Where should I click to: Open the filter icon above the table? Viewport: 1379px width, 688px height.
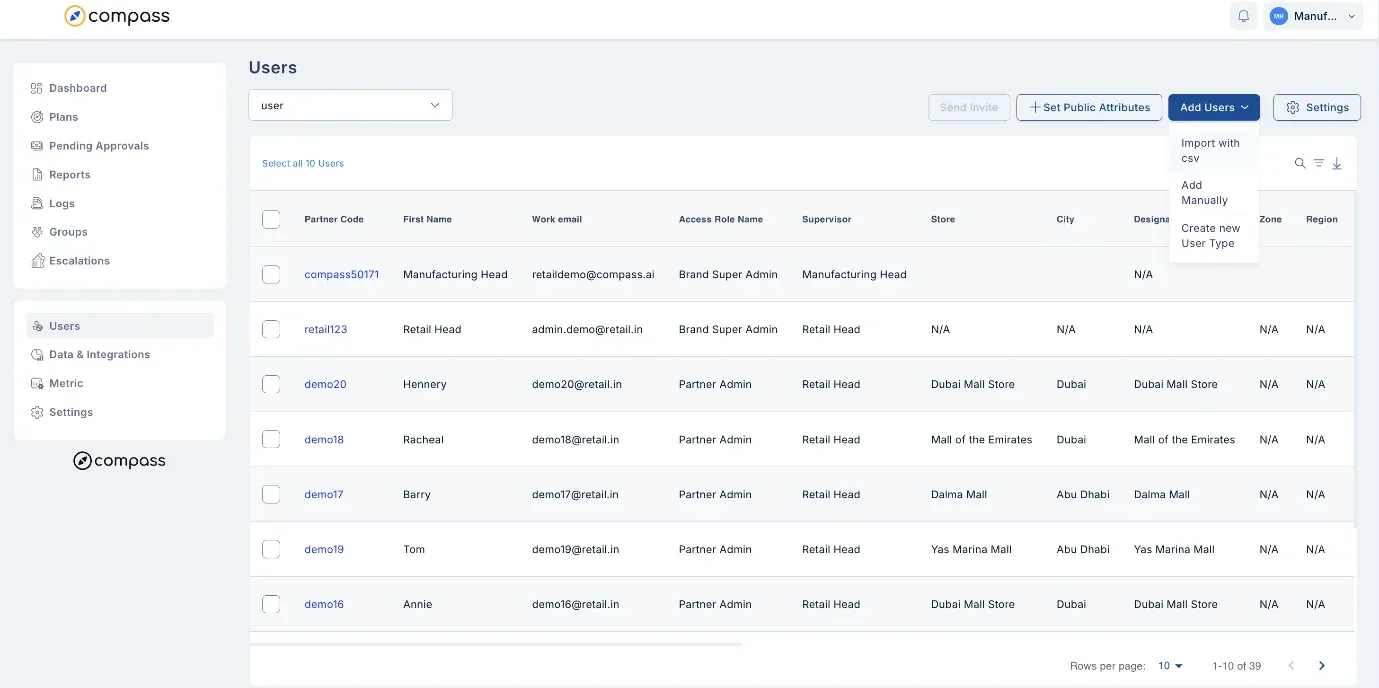1319,163
